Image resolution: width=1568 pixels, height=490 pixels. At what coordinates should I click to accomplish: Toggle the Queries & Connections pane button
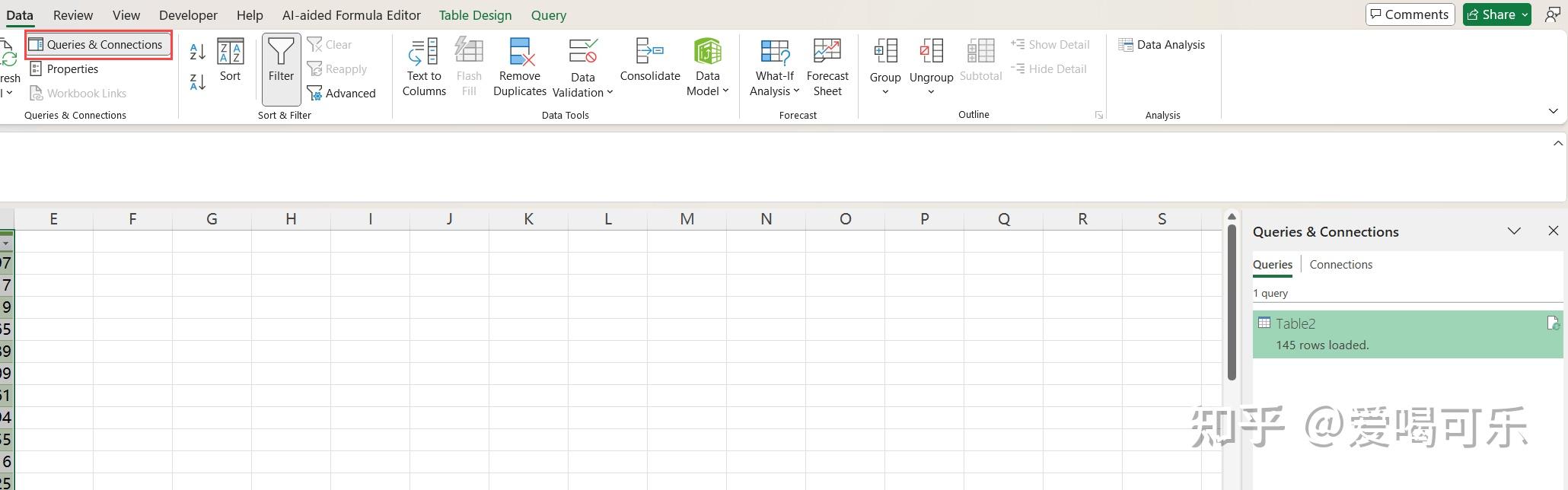(x=98, y=45)
